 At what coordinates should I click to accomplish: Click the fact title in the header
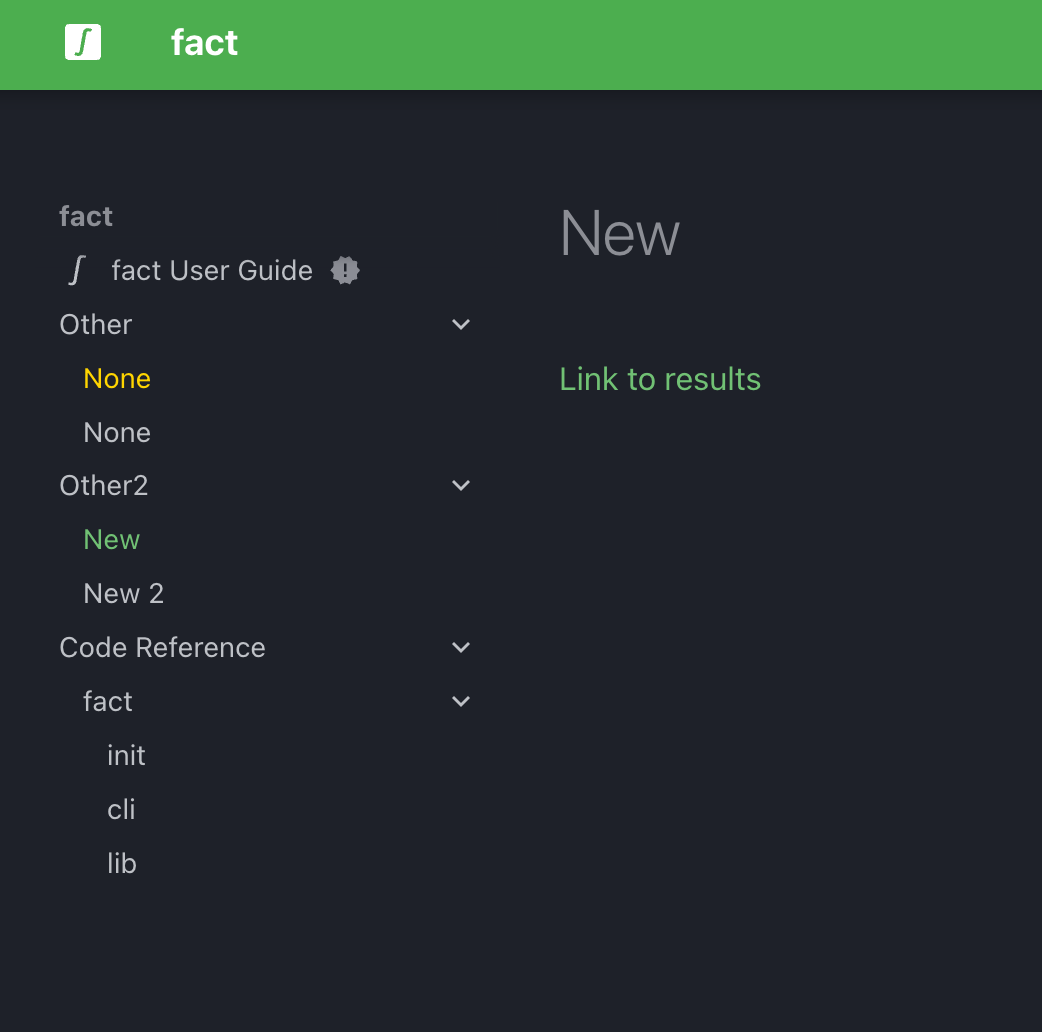click(204, 42)
